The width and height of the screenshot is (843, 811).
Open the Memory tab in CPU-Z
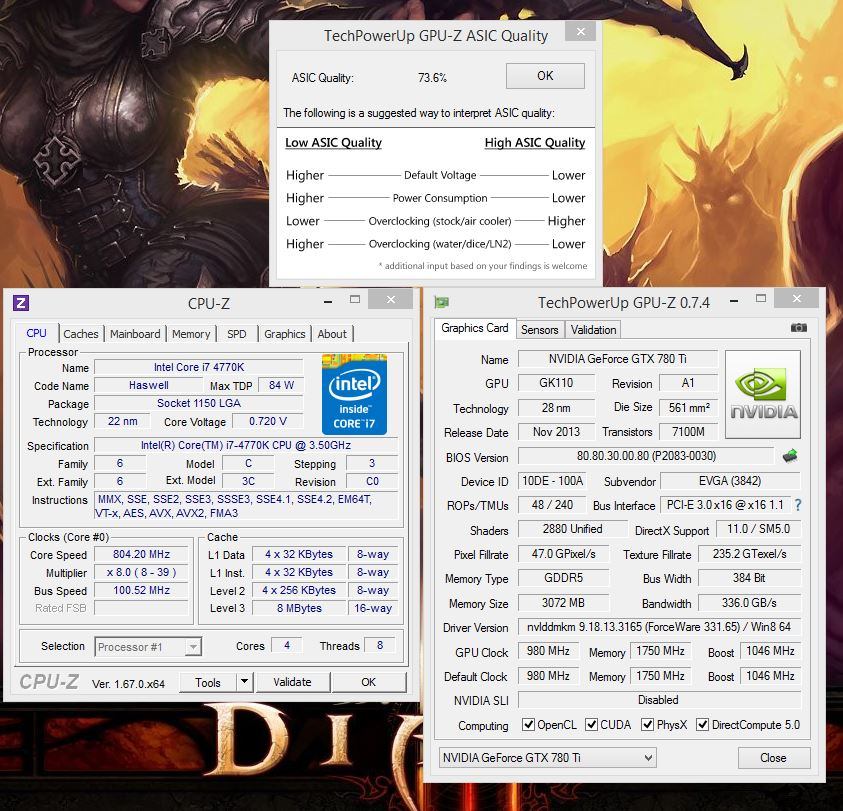click(x=191, y=334)
